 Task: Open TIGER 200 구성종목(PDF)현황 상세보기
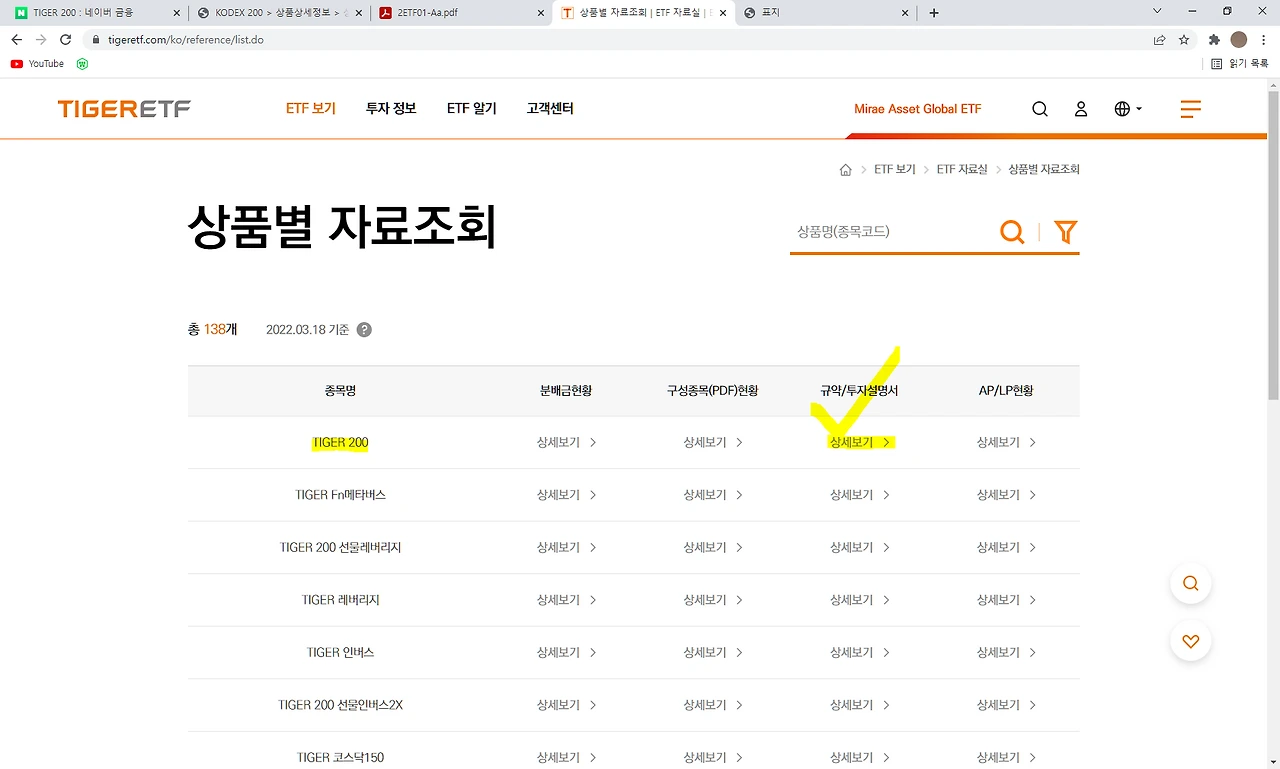tap(713, 442)
